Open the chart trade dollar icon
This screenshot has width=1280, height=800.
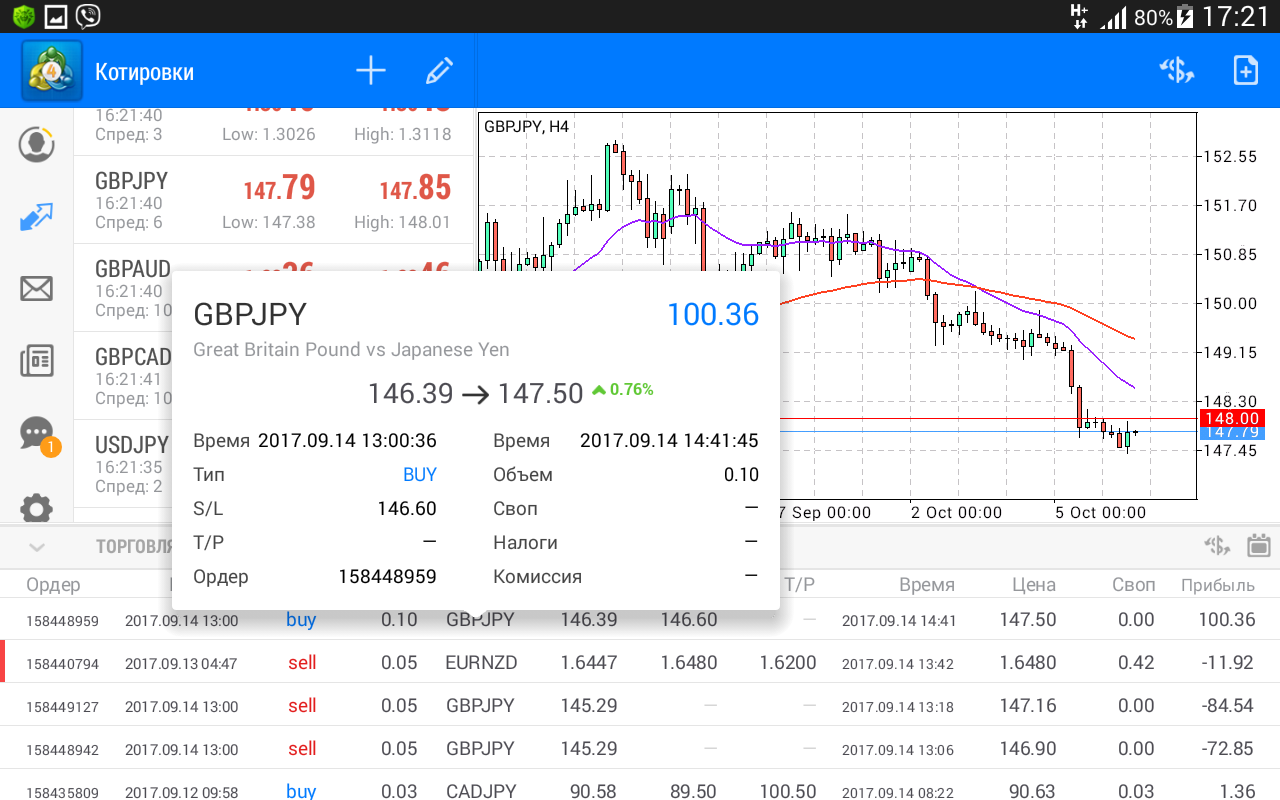tap(1177, 70)
